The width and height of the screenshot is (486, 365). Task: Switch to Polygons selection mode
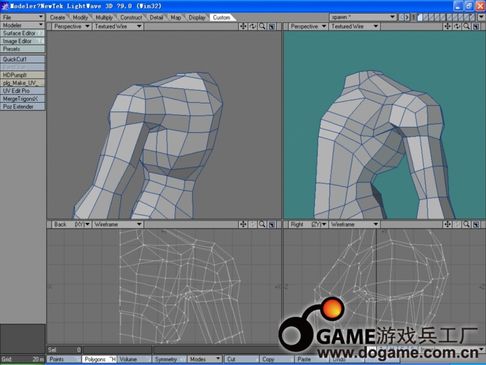coord(99,359)
